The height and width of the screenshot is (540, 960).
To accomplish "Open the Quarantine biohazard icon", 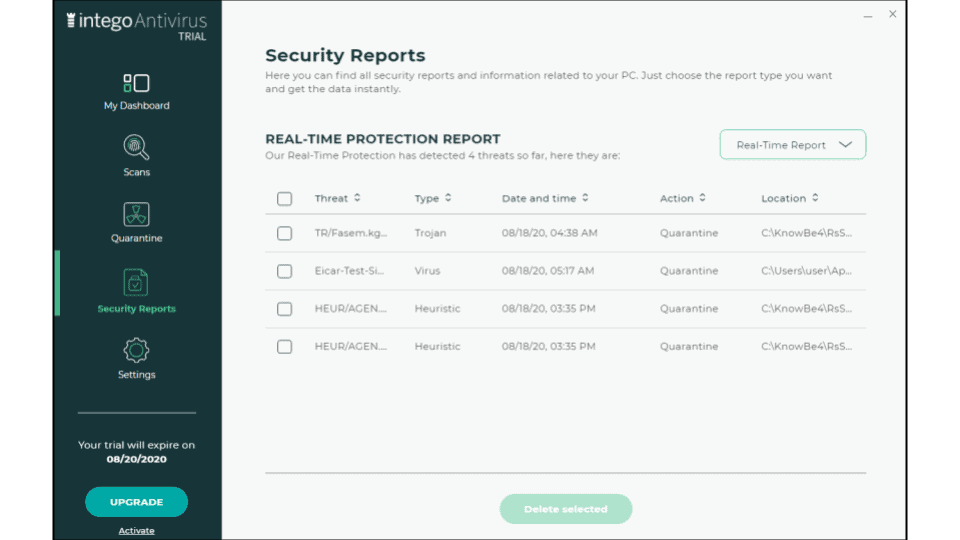I will click(136, 214).
